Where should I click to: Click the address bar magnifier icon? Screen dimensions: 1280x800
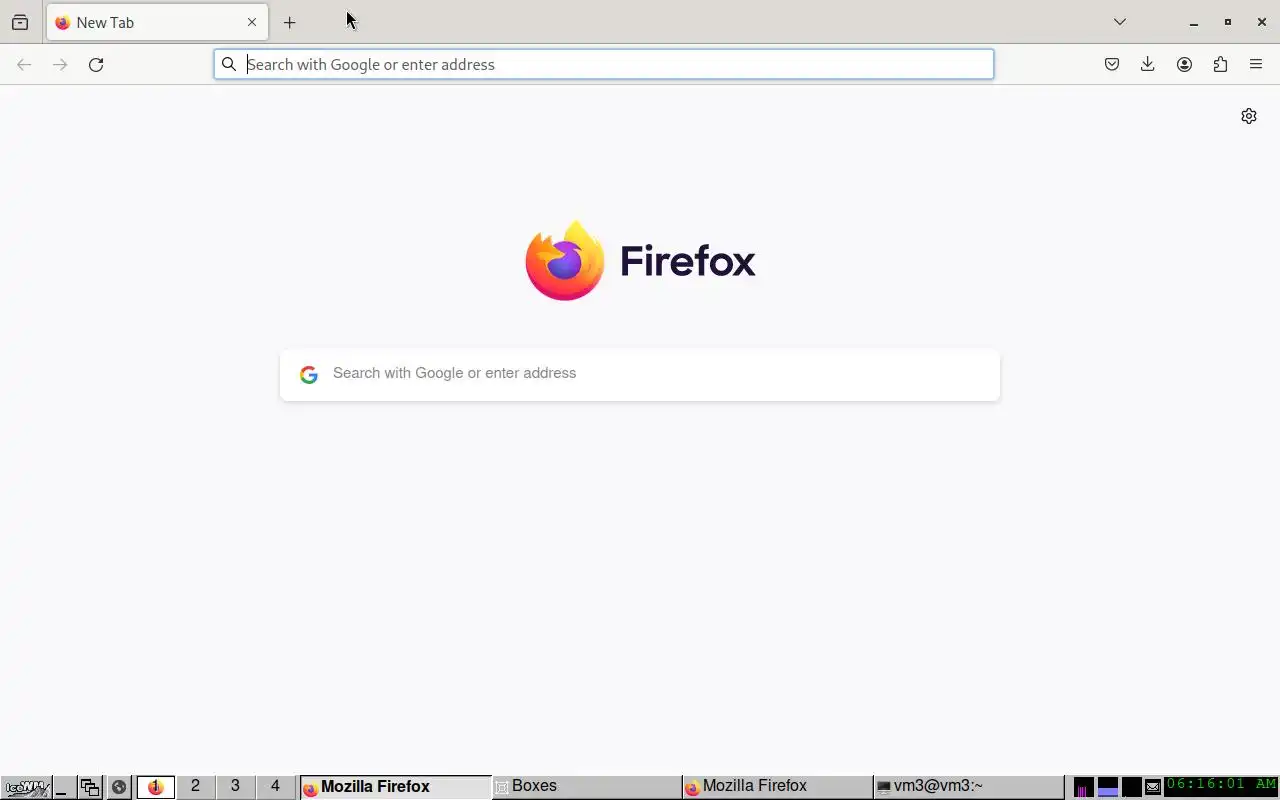pos(229,64)
